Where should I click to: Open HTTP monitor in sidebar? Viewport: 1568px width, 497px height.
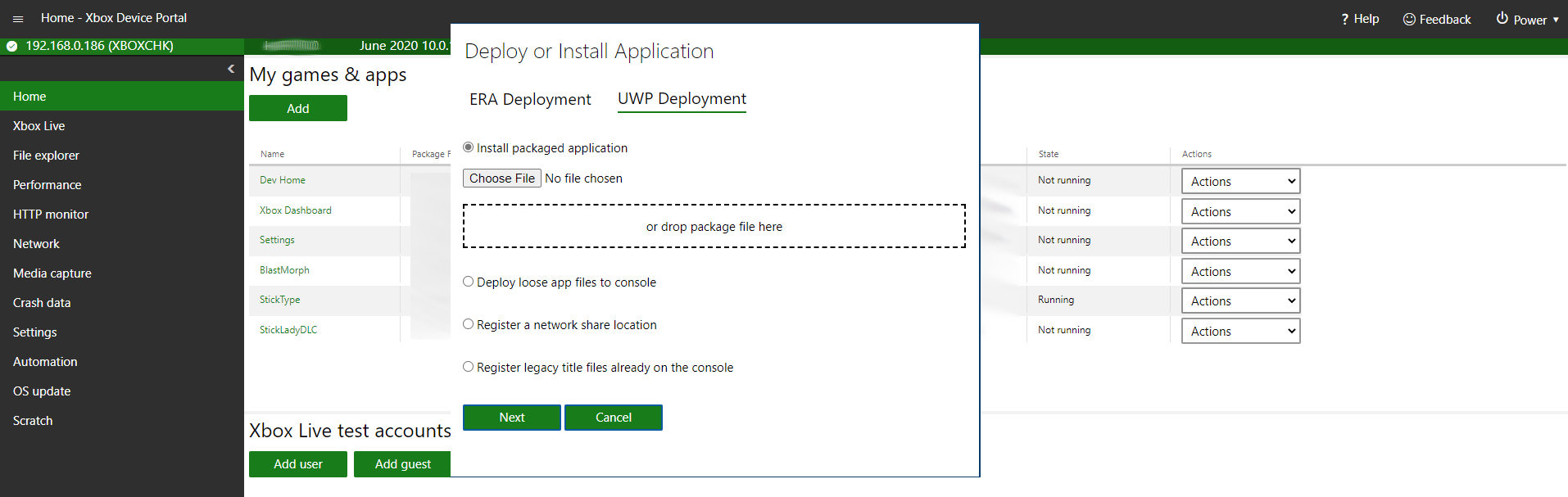click(x=122, y=214)
